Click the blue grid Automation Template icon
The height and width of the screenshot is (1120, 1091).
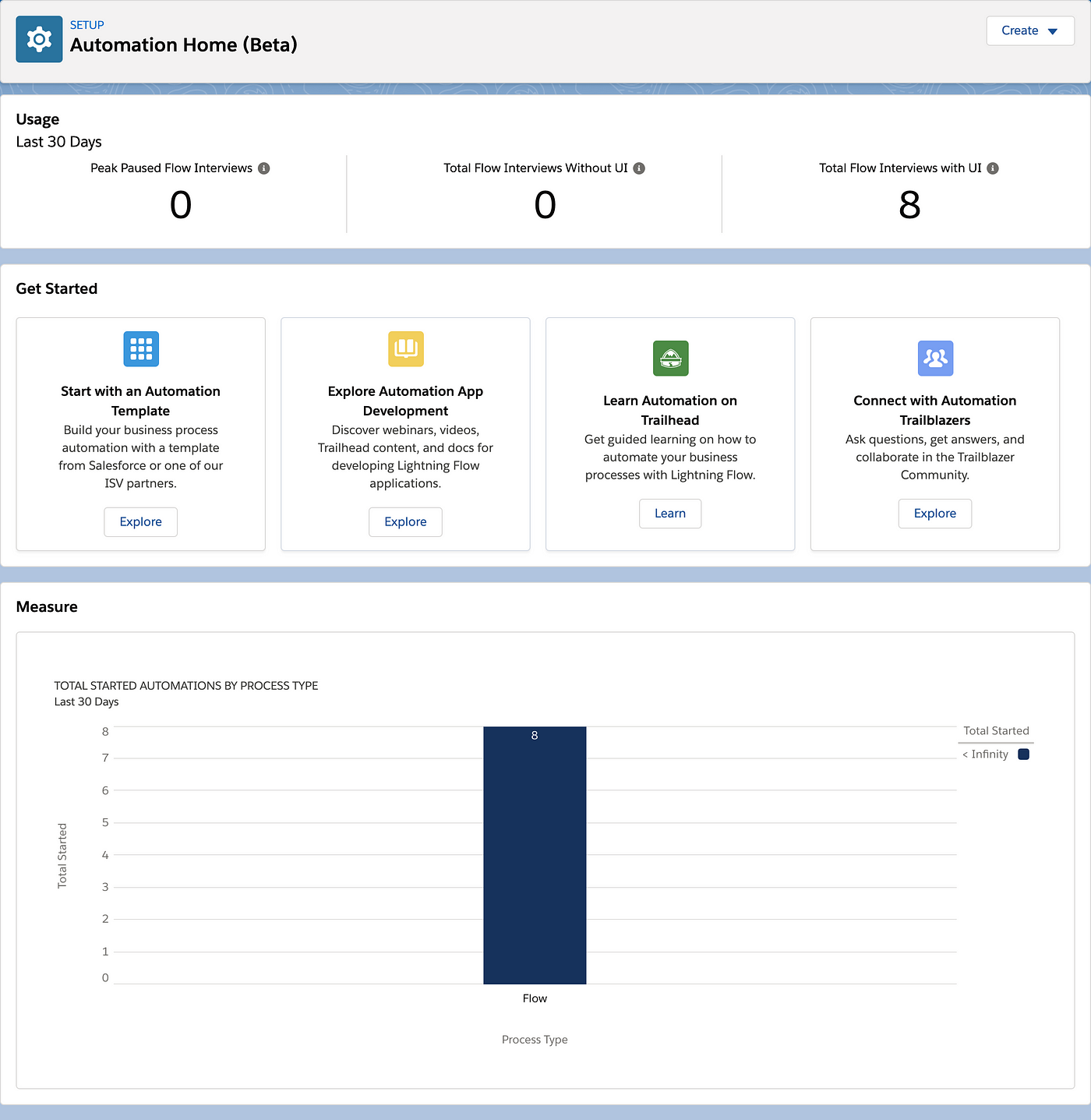pyautogui.click(x=141, y=348)
